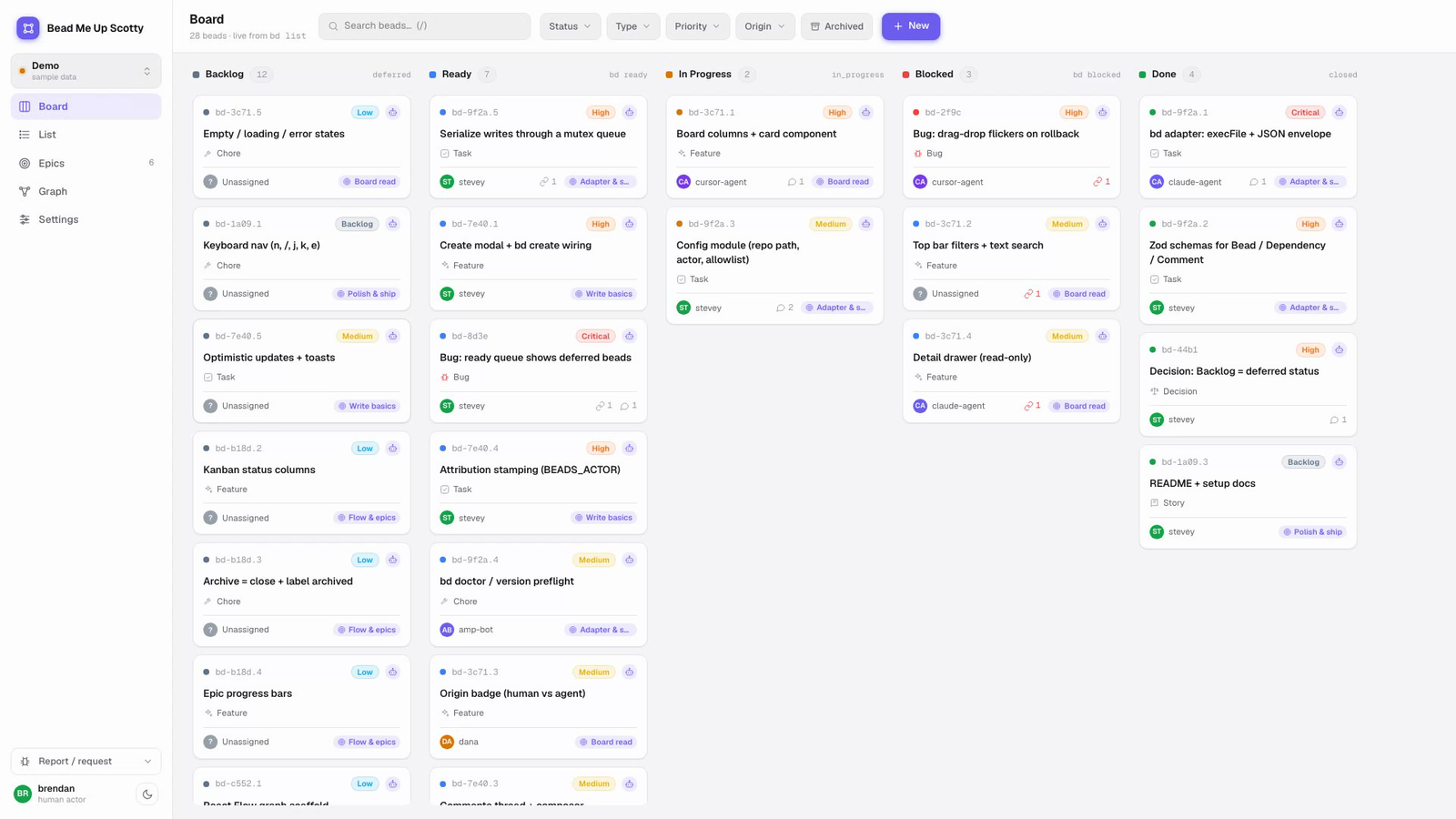Click the Board read epic tag on bd-3c71.5
The image size is (1456, 819).
click(x=369, y=182)
